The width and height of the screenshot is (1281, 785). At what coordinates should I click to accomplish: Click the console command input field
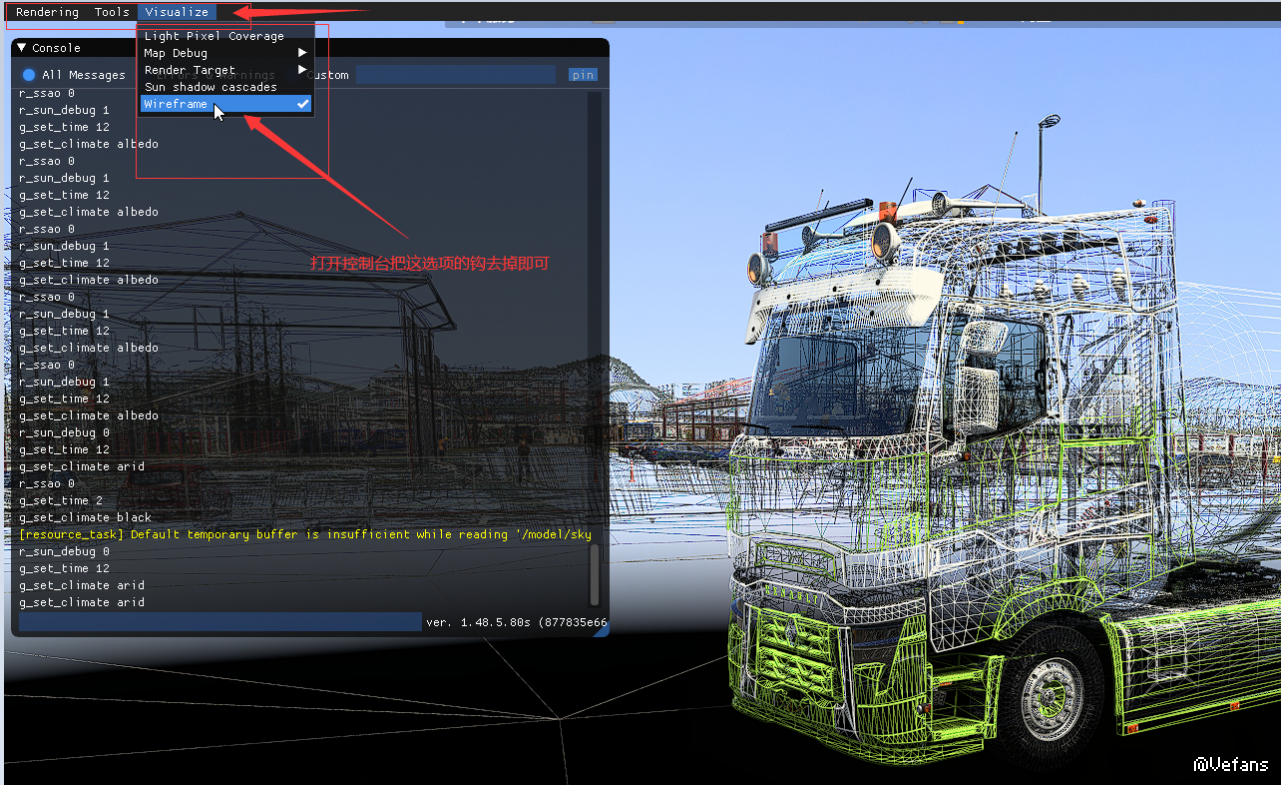click(x=220, y=622)
